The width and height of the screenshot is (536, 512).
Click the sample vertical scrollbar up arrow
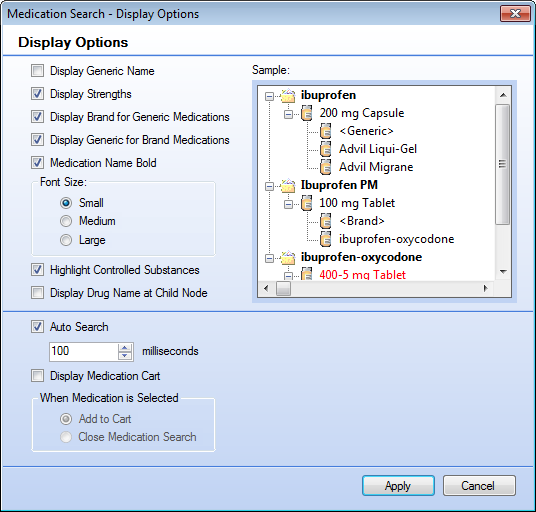(503, 95)
